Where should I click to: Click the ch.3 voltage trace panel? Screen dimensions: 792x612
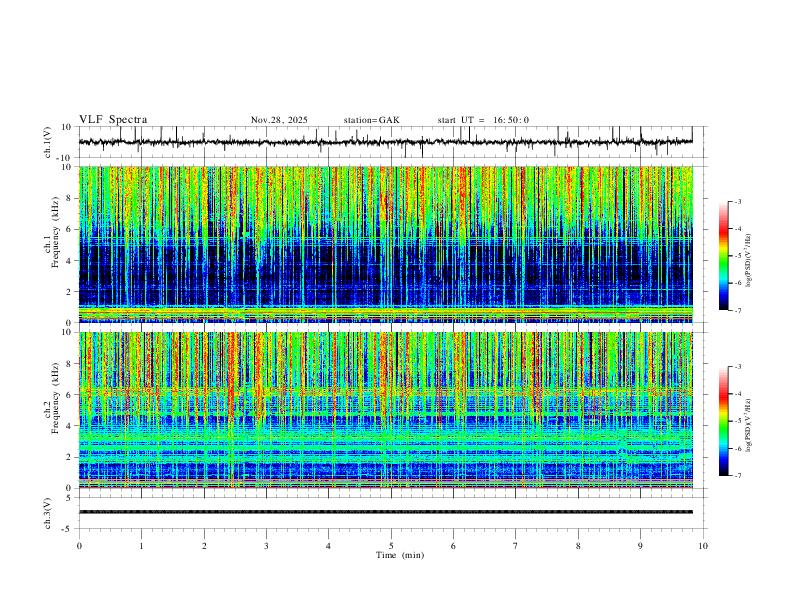coord(392,513)
